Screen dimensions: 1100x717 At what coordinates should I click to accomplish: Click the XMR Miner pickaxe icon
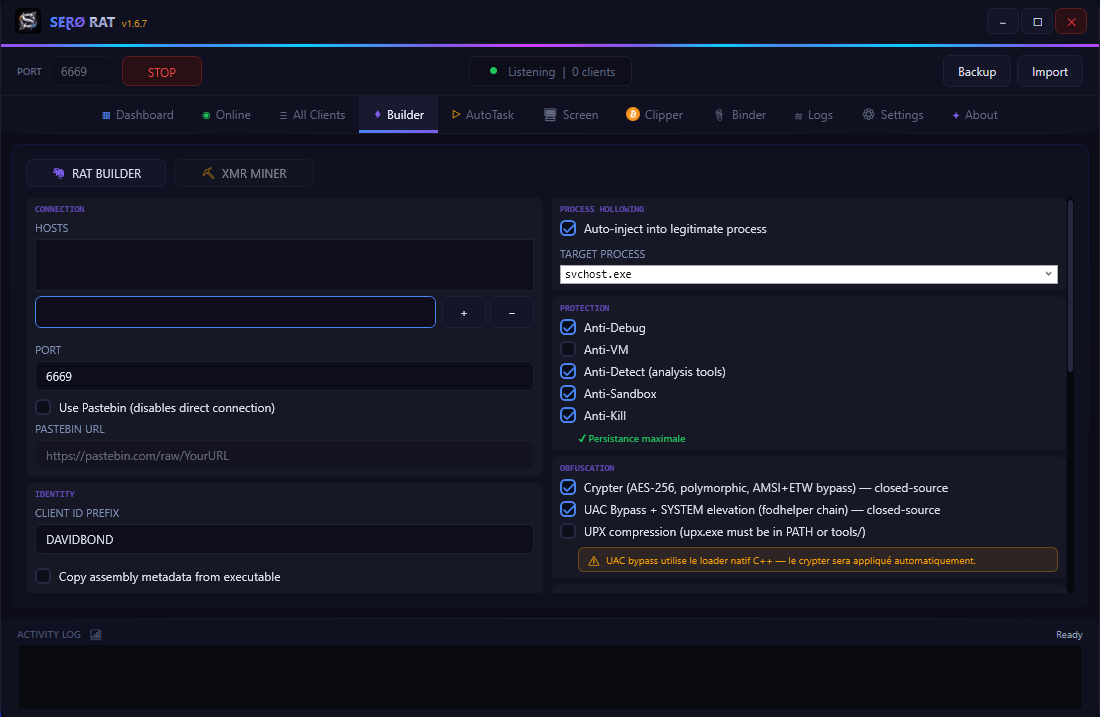coord(208,173)
